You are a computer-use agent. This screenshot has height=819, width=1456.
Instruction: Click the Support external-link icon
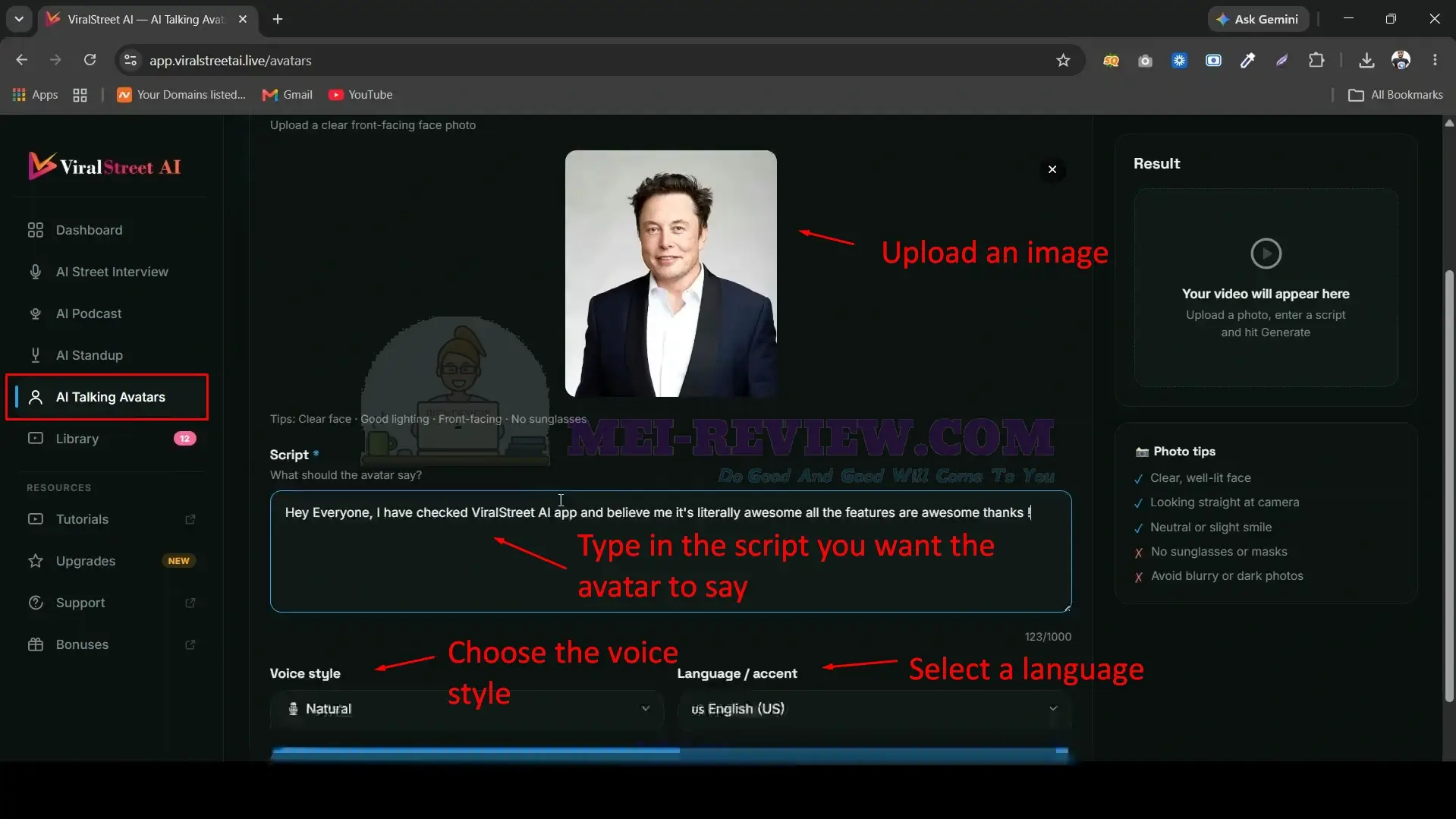[190, 603]
